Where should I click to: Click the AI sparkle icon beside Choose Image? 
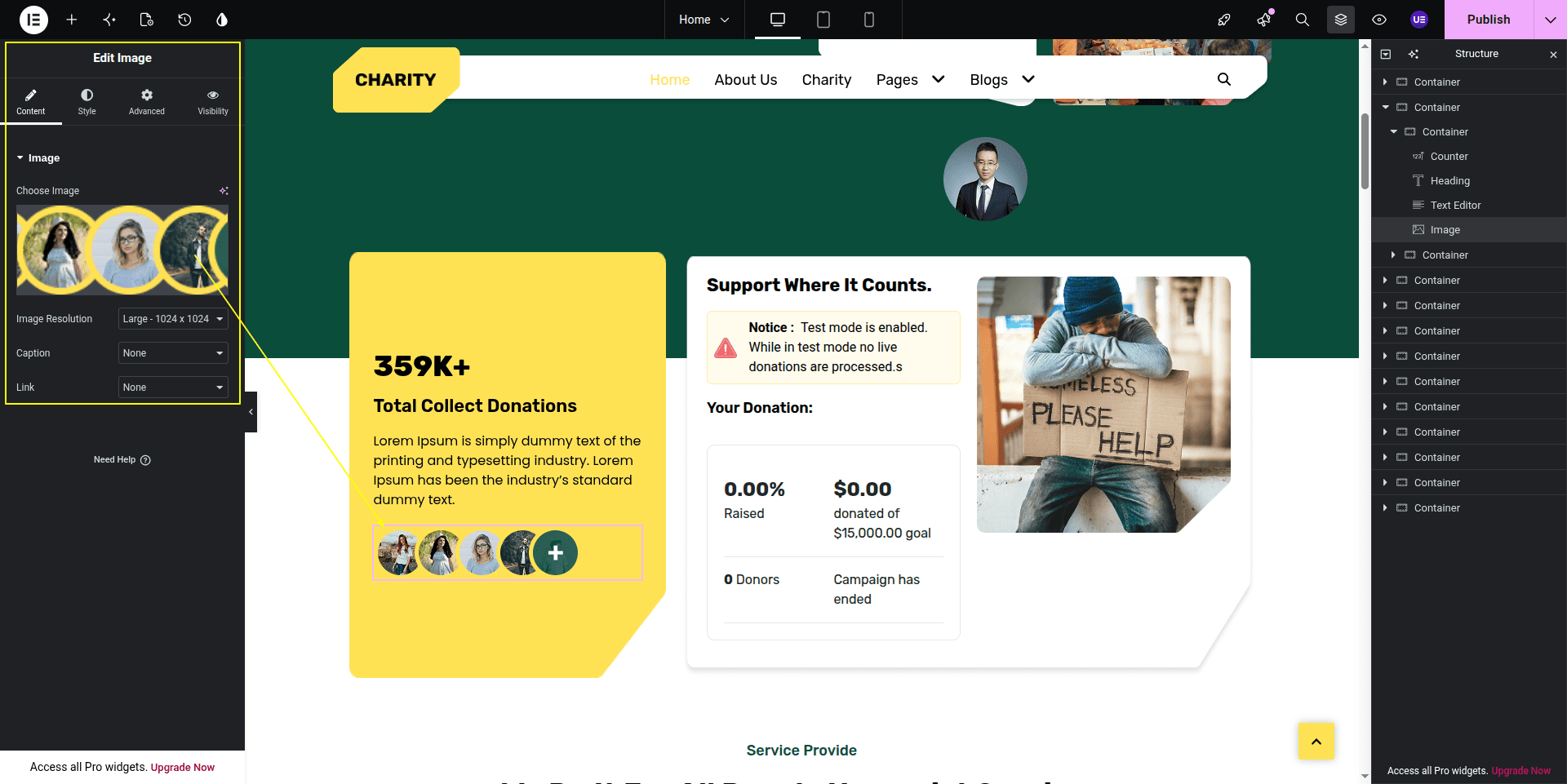(x=224, y=191)
